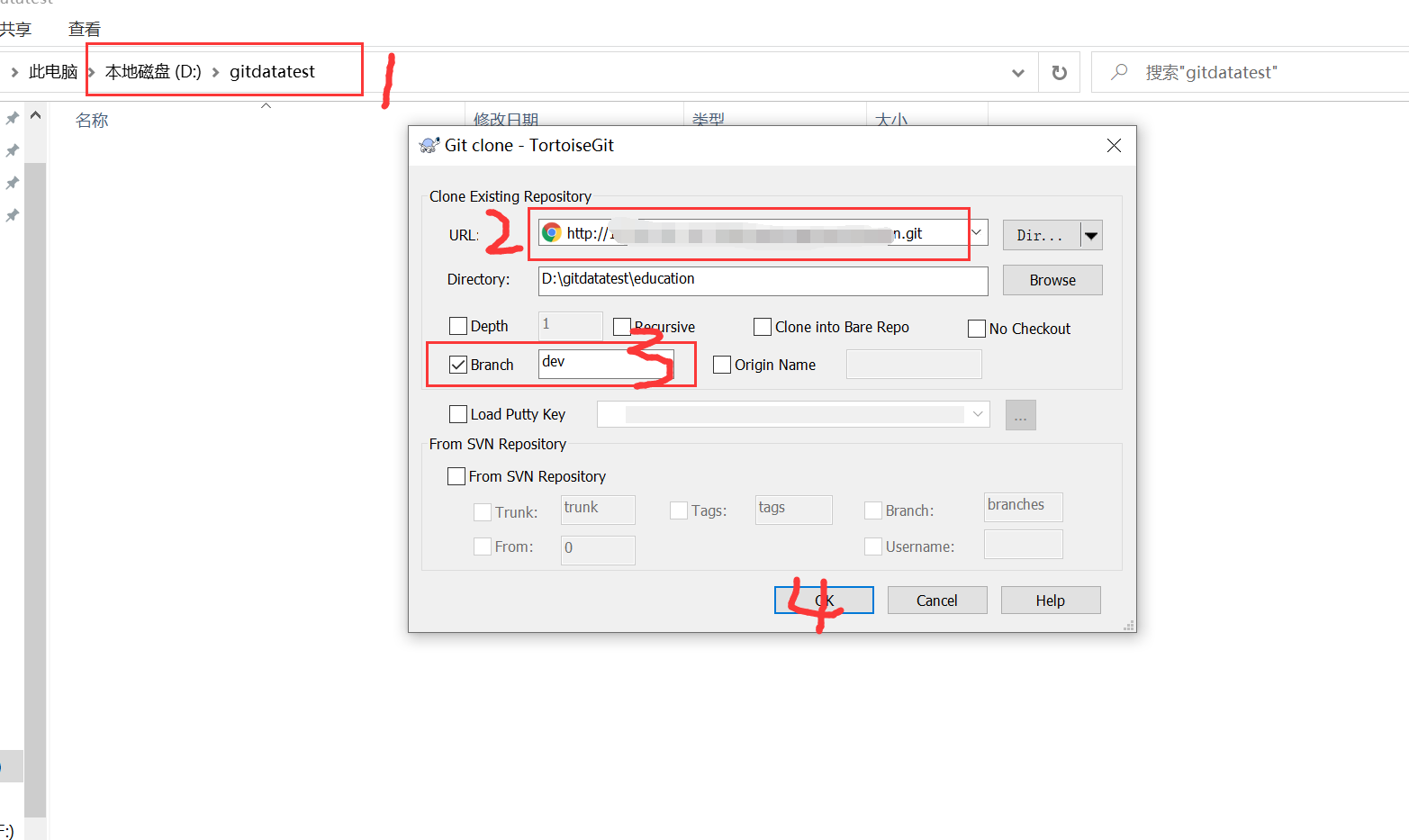Expand the Putty key combo box
The width and height of the screenshot is (1409, 840).
(x=978, y=414)
